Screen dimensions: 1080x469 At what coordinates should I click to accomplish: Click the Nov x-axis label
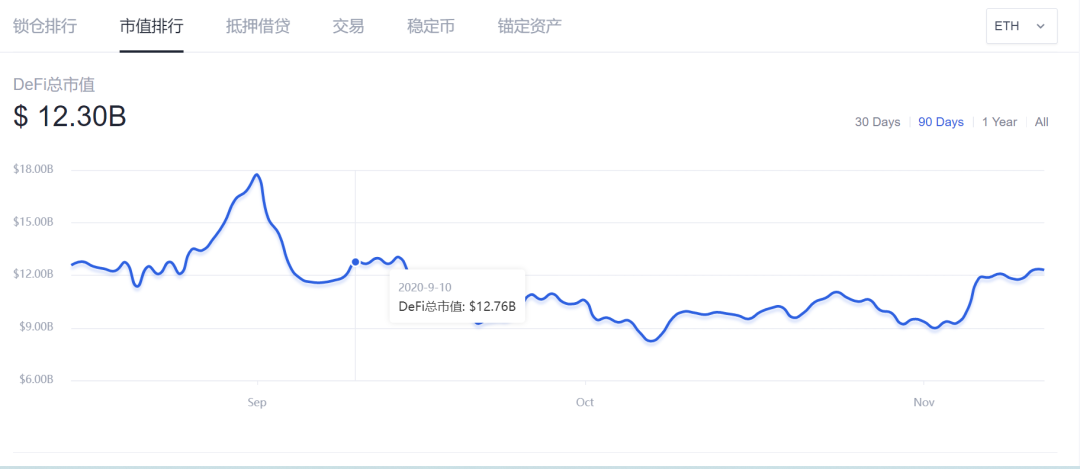(x=923, y=402)
